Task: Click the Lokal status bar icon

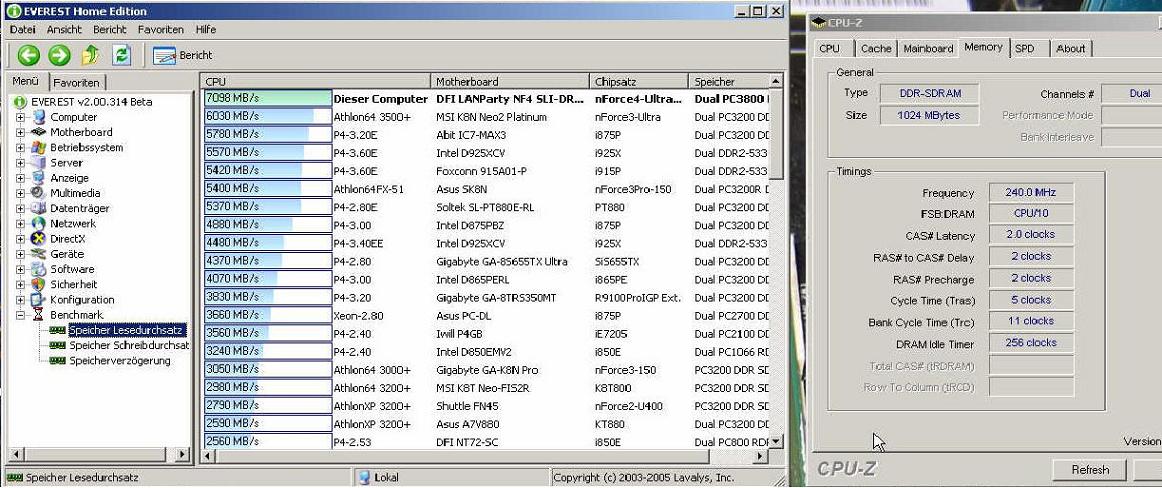Action: tap(364, 478)
